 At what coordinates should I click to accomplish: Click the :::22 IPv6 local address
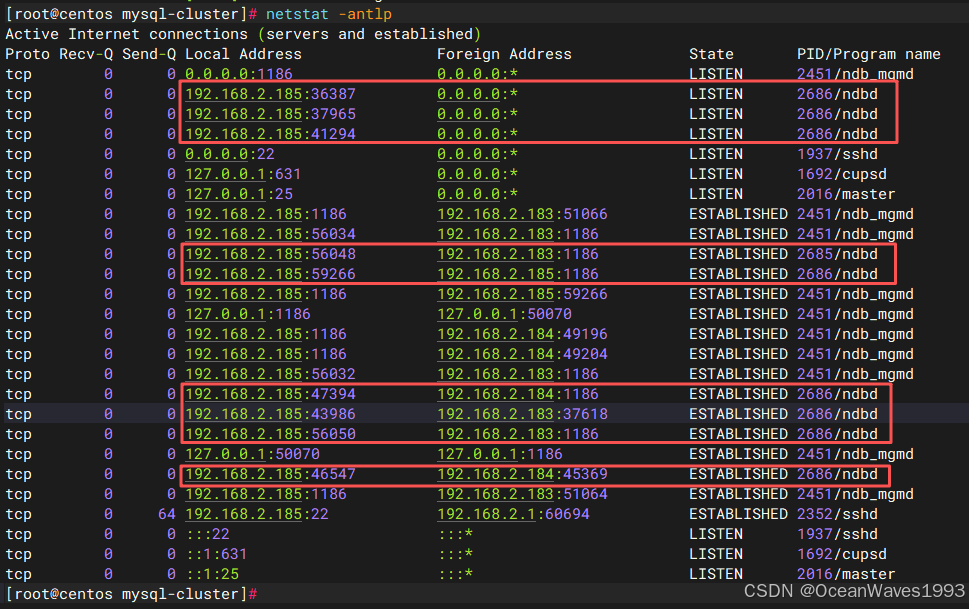207,534
